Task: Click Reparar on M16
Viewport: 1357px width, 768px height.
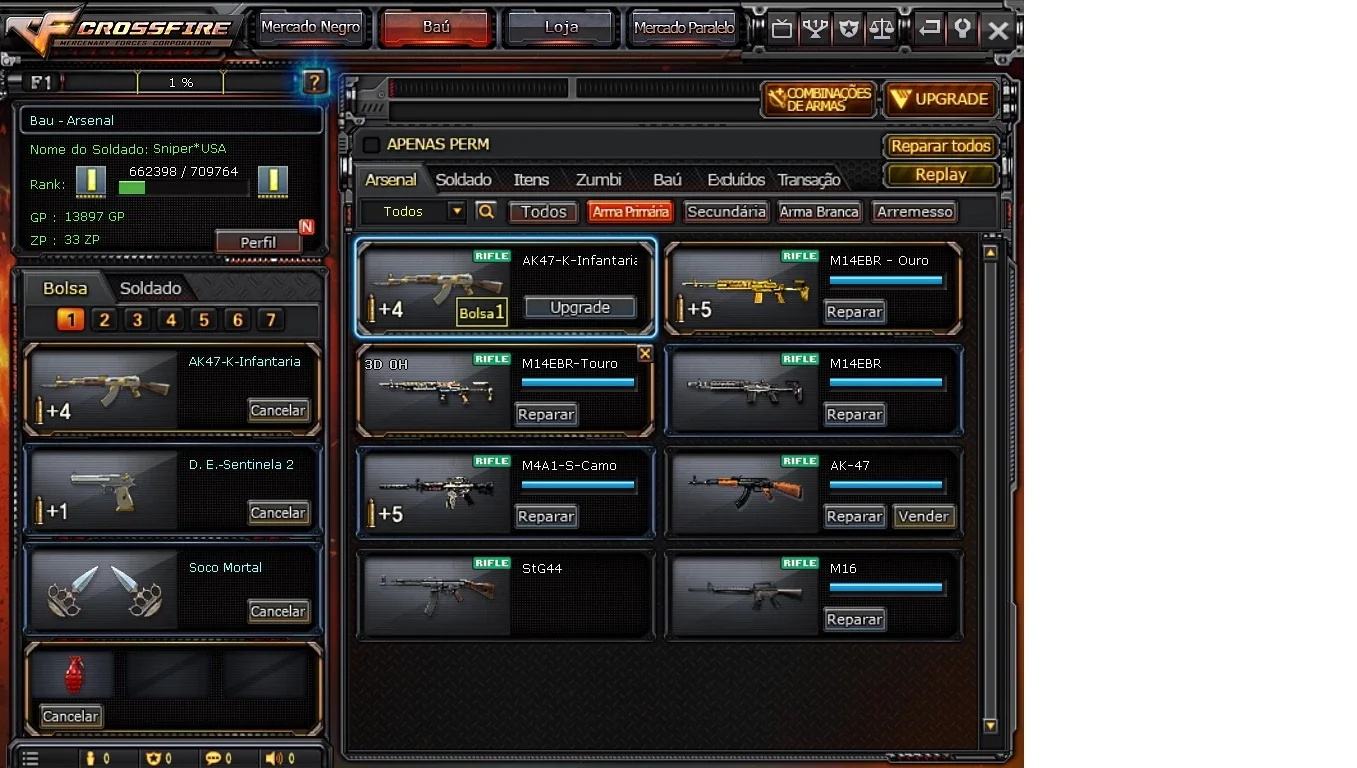Action: coord(854,619)
